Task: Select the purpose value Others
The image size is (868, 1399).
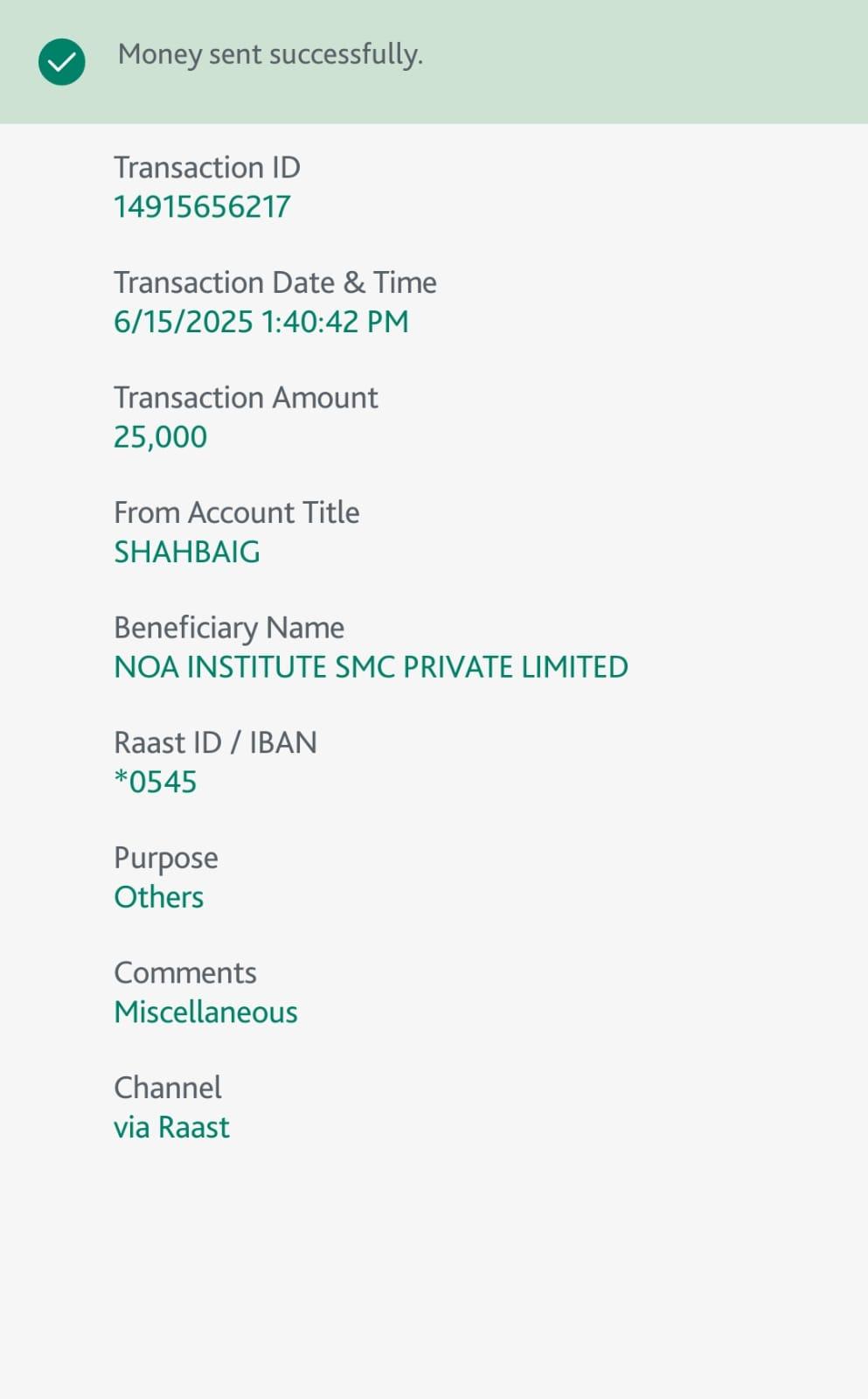Action: [158, 897]
